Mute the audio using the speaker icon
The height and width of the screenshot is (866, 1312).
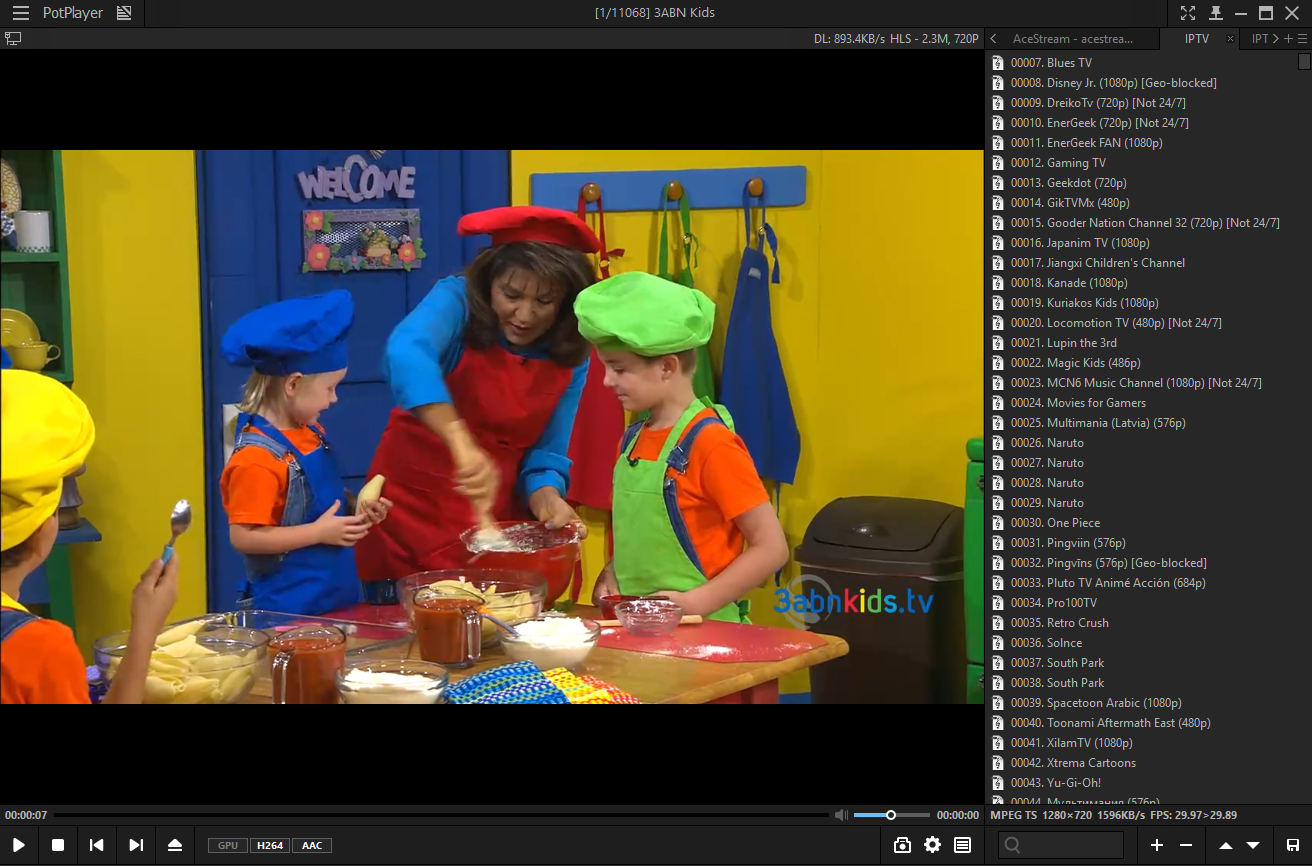pos(841,815)
